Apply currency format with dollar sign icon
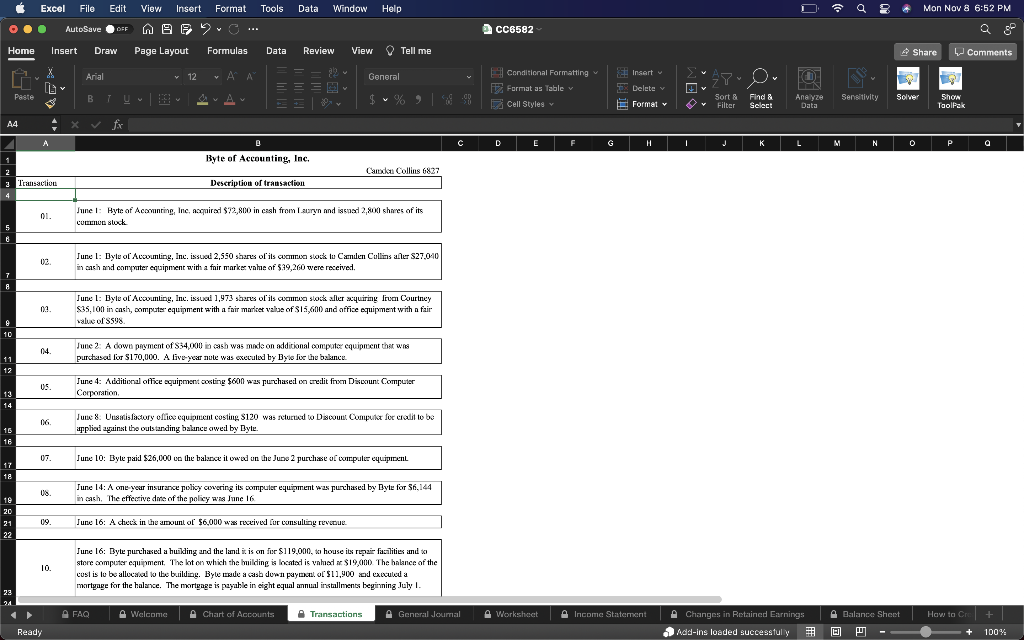Screen dimensions: 1024x640 pos(372,101)
